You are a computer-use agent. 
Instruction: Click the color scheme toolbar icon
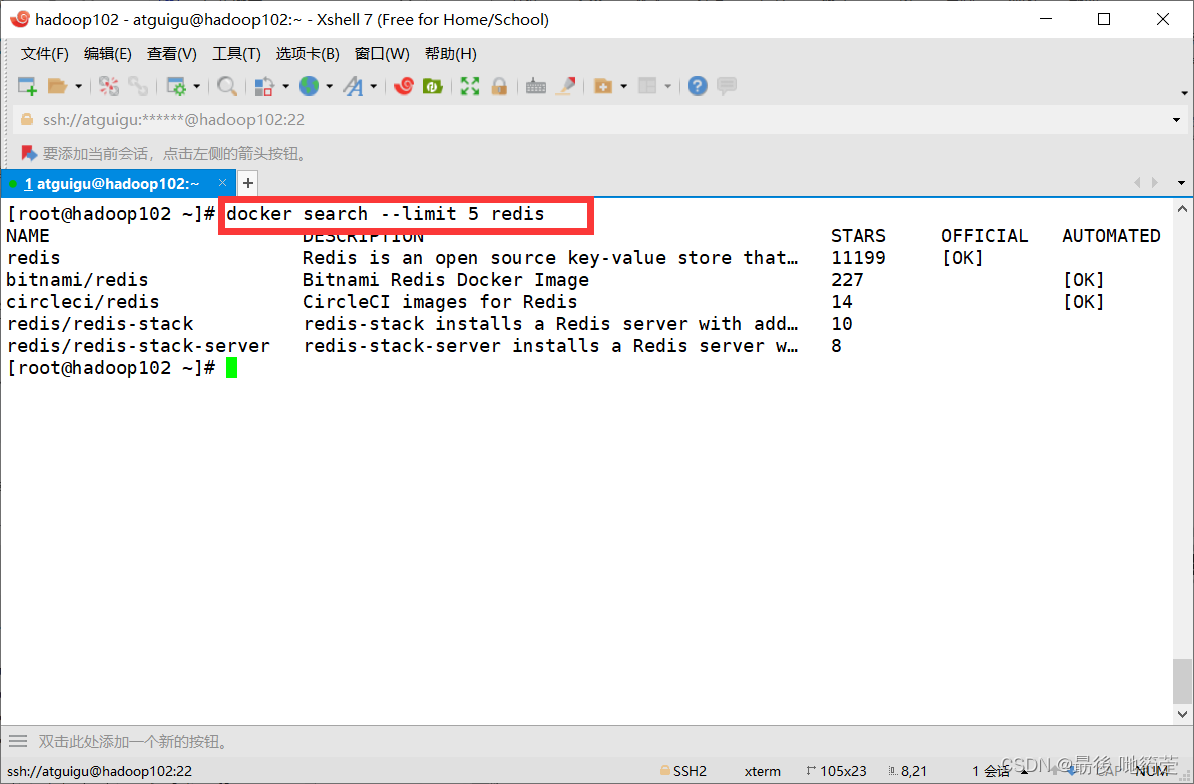264,86
